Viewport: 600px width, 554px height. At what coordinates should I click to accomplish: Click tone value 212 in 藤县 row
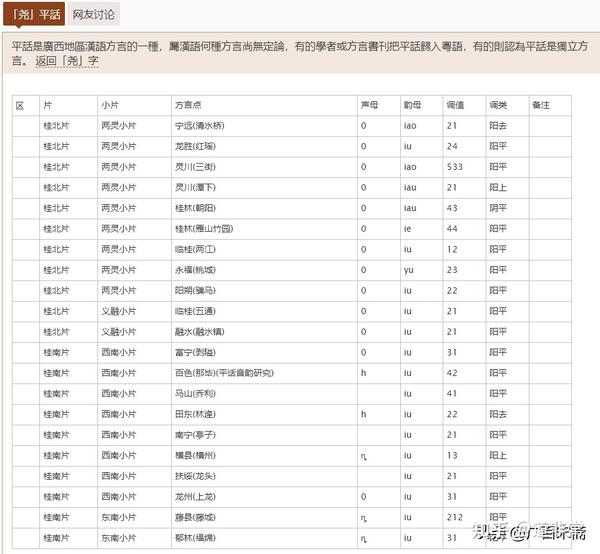[455, 518]
